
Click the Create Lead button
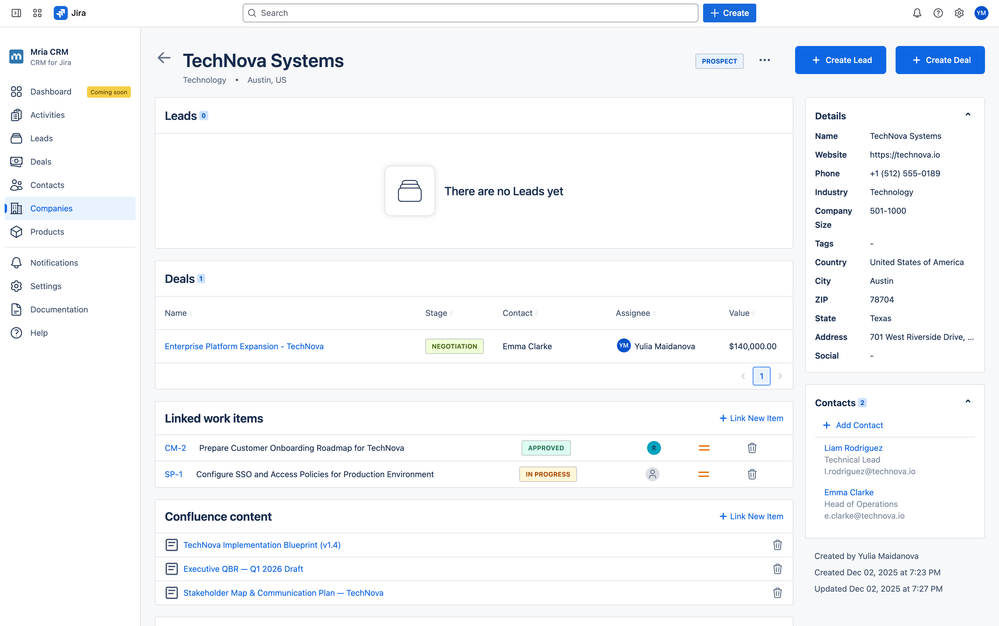(840, 60)
